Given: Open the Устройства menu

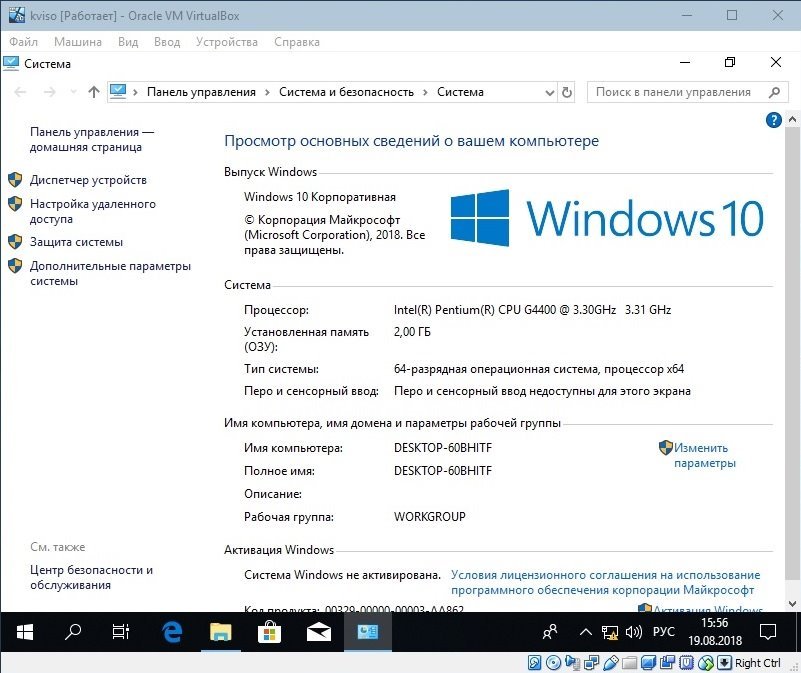Looking at the screenshot, I should 227,42.
